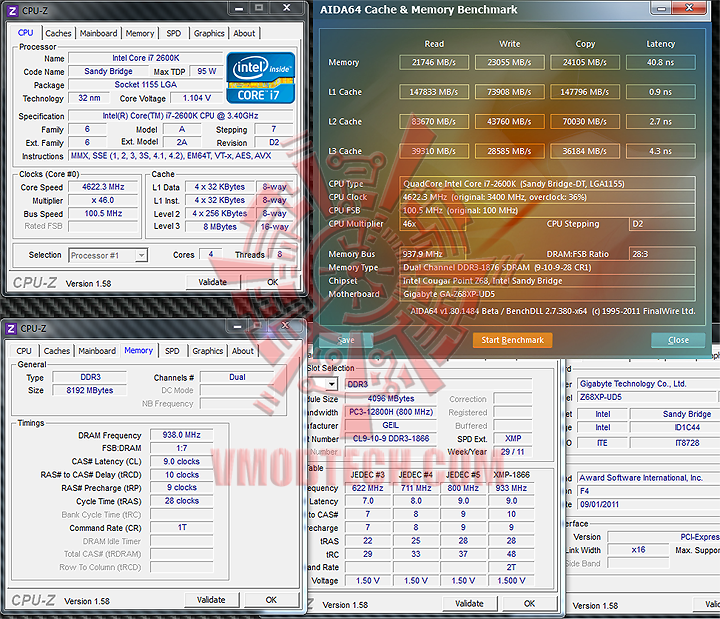The height and width of the screenshot is (619, 720).
Task: Open About tab in the lower Memory window
Action: [242, 351]
